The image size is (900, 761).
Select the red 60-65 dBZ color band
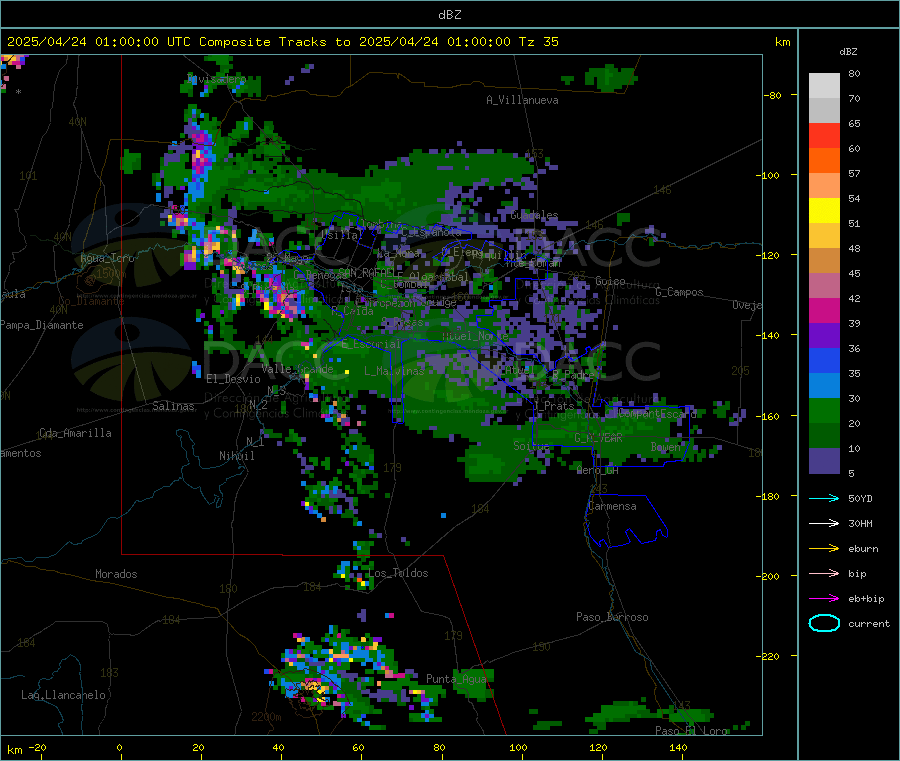[824, 135]
